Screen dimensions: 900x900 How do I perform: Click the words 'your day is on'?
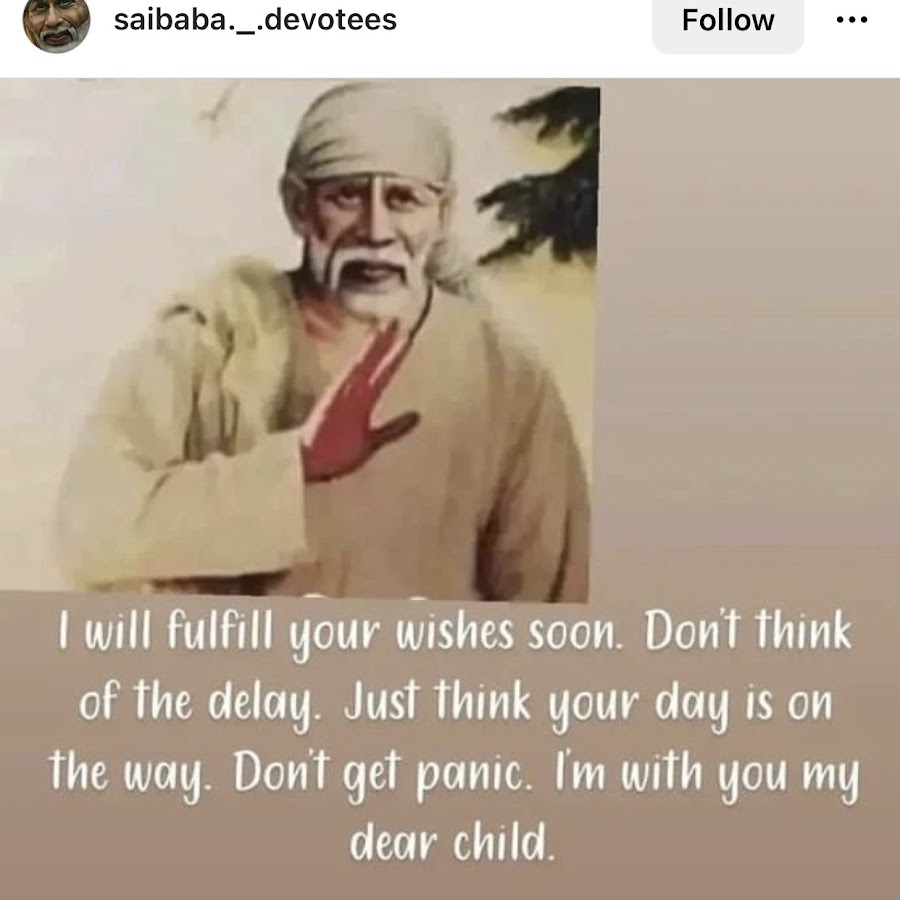690,706
